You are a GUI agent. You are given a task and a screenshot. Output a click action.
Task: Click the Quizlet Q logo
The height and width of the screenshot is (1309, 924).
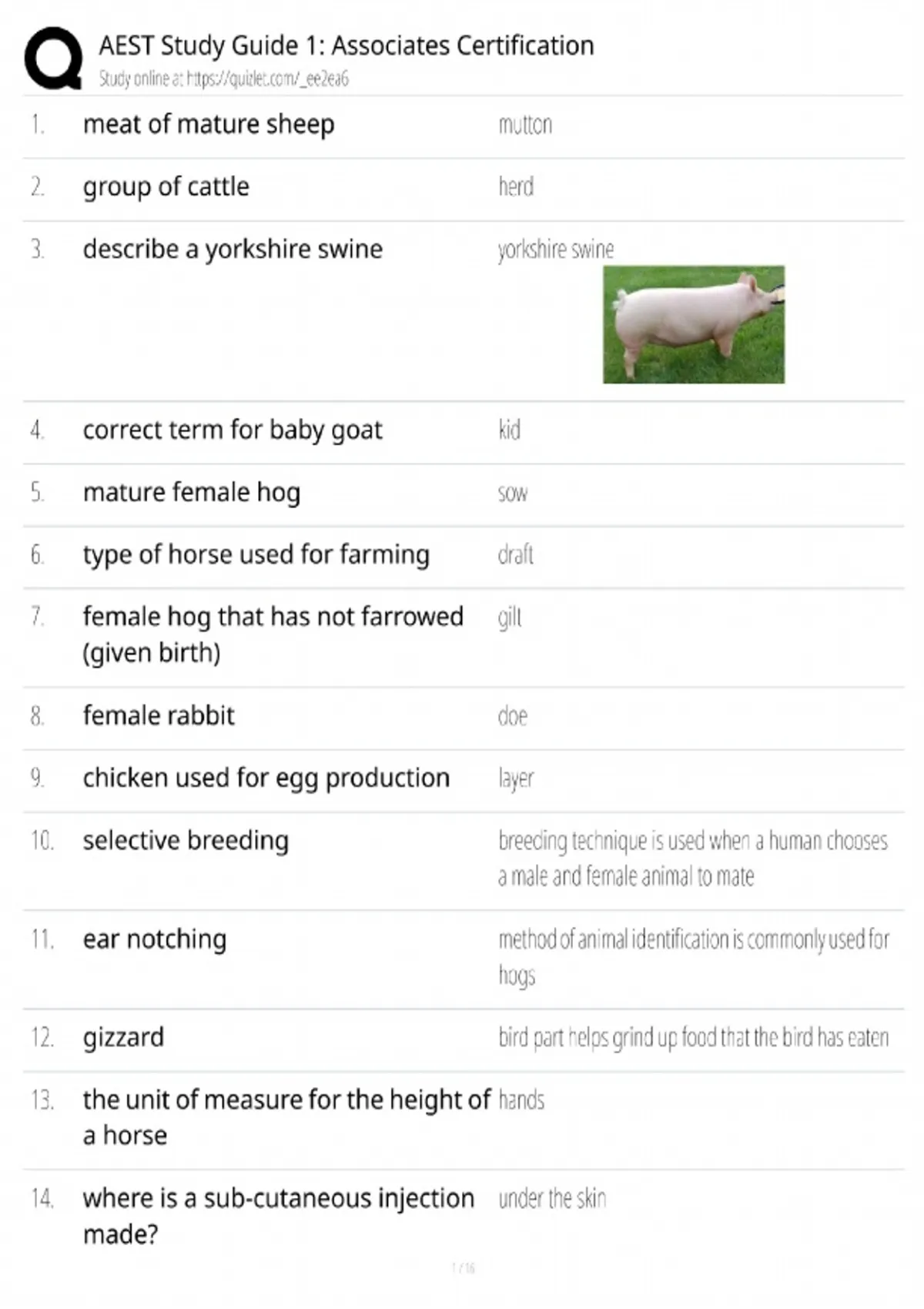coord(52,58)
